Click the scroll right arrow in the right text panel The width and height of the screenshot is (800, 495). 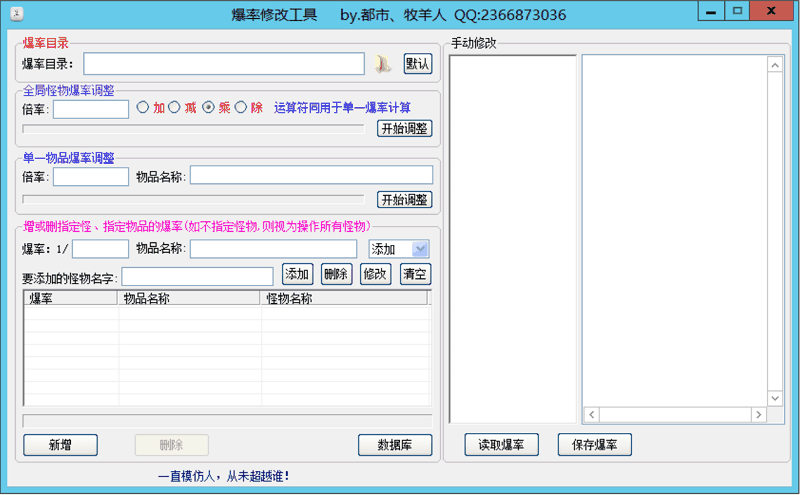tap(759, 414)
